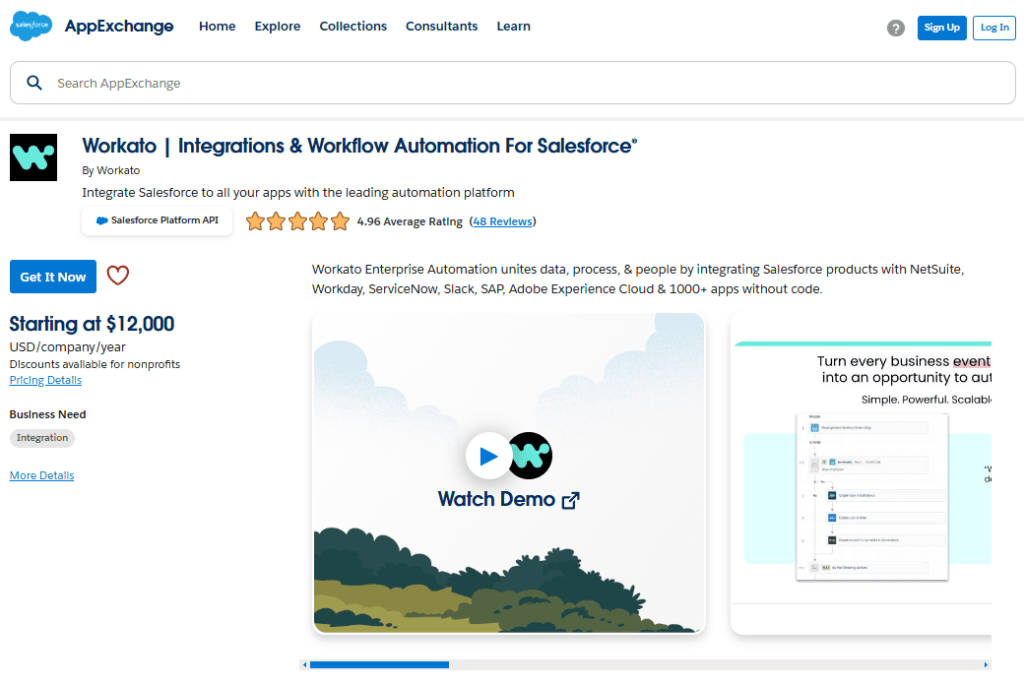1024x685 pixels.
Task: Open the workflow screenshot thumbnail
Action: (861, 473)
